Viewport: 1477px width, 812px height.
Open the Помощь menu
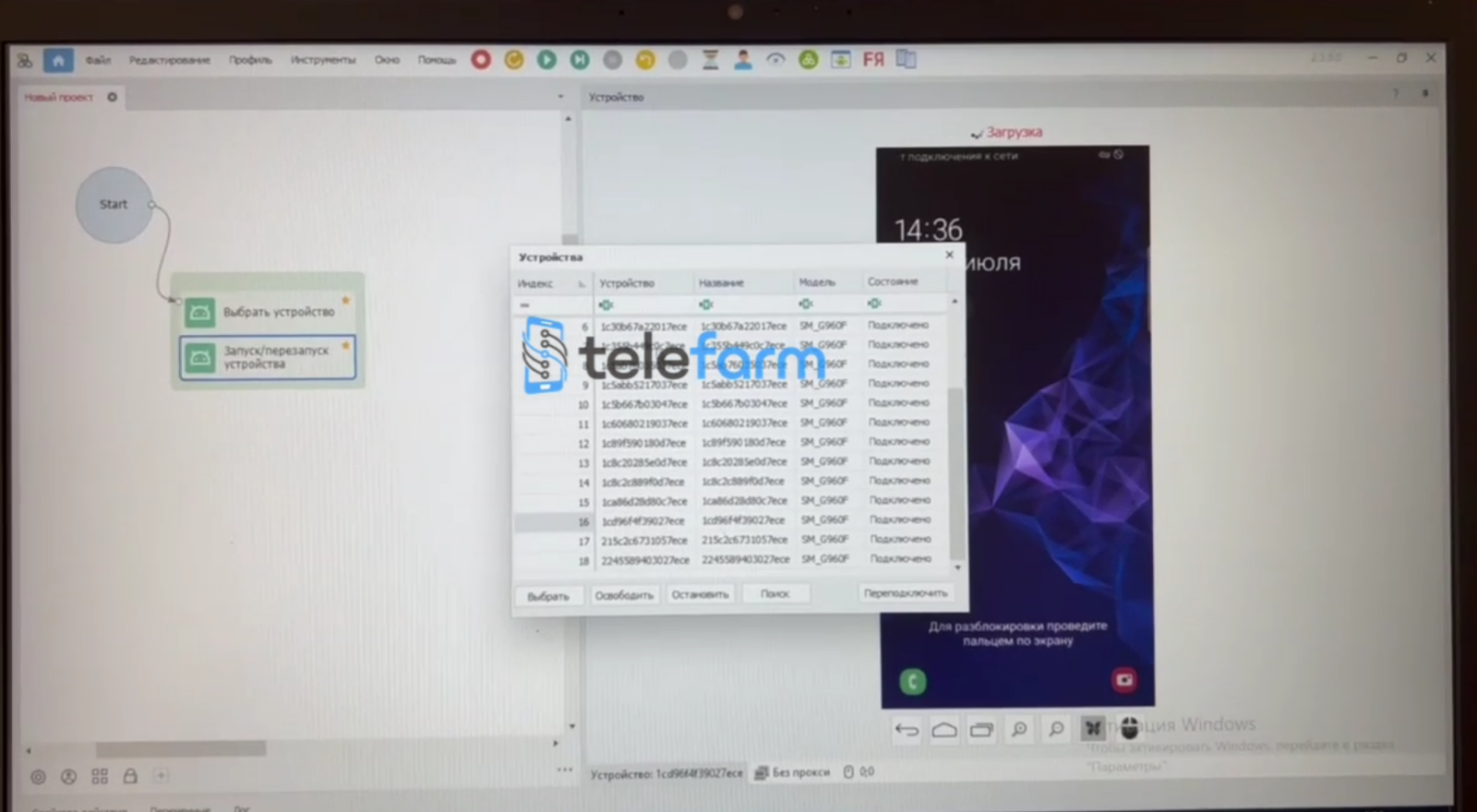[437, 61]
